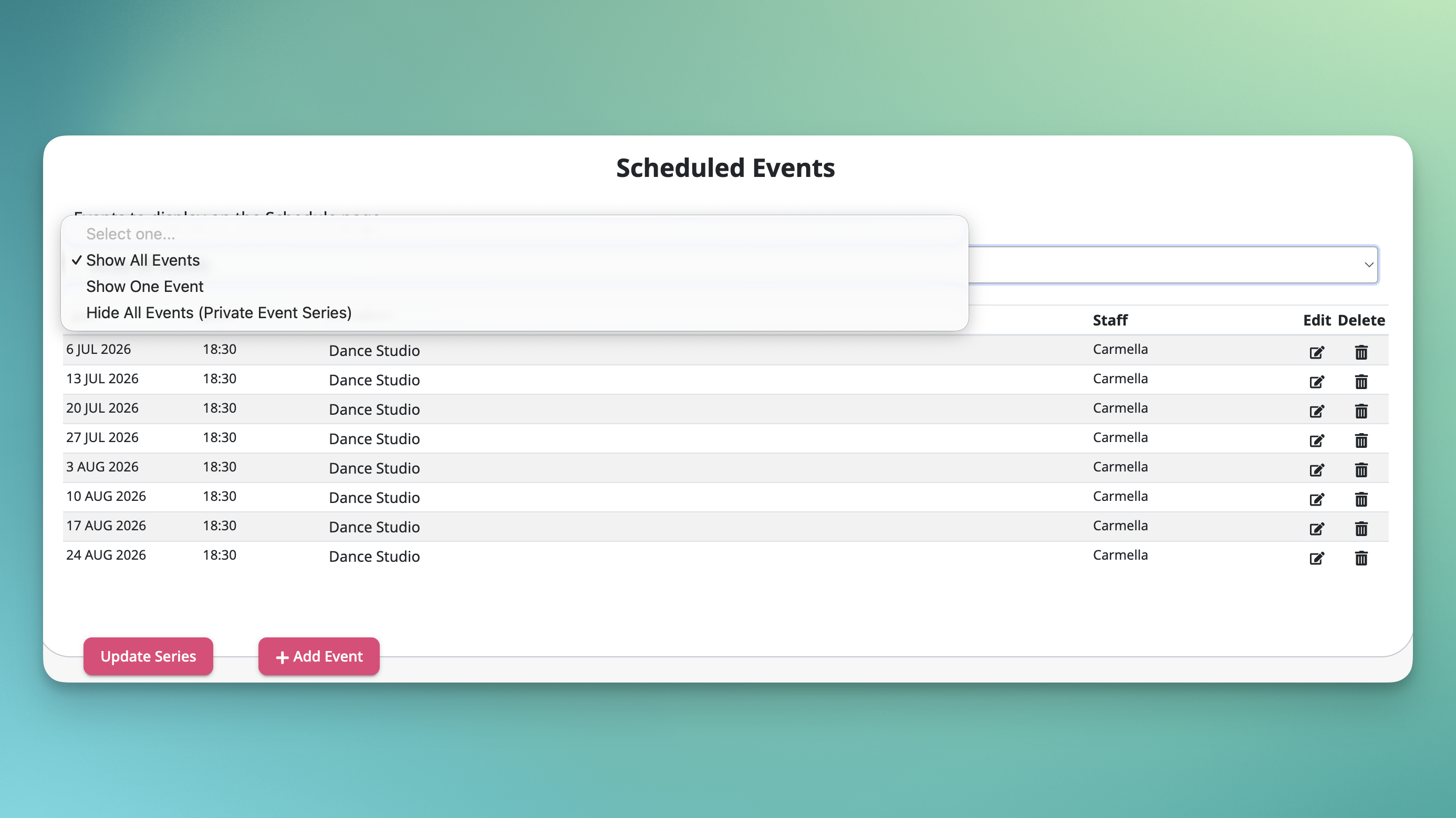The image size is (1456, 818).
Task: Click the Edit column header
Action: click(1317, 320)
